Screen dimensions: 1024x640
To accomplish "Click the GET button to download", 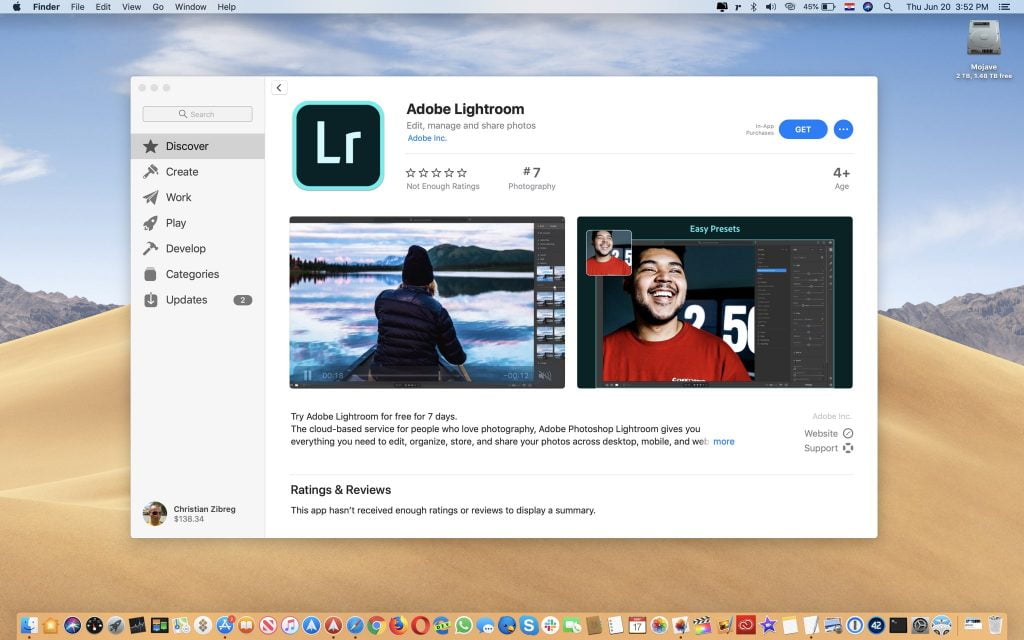I will point(802,129).
